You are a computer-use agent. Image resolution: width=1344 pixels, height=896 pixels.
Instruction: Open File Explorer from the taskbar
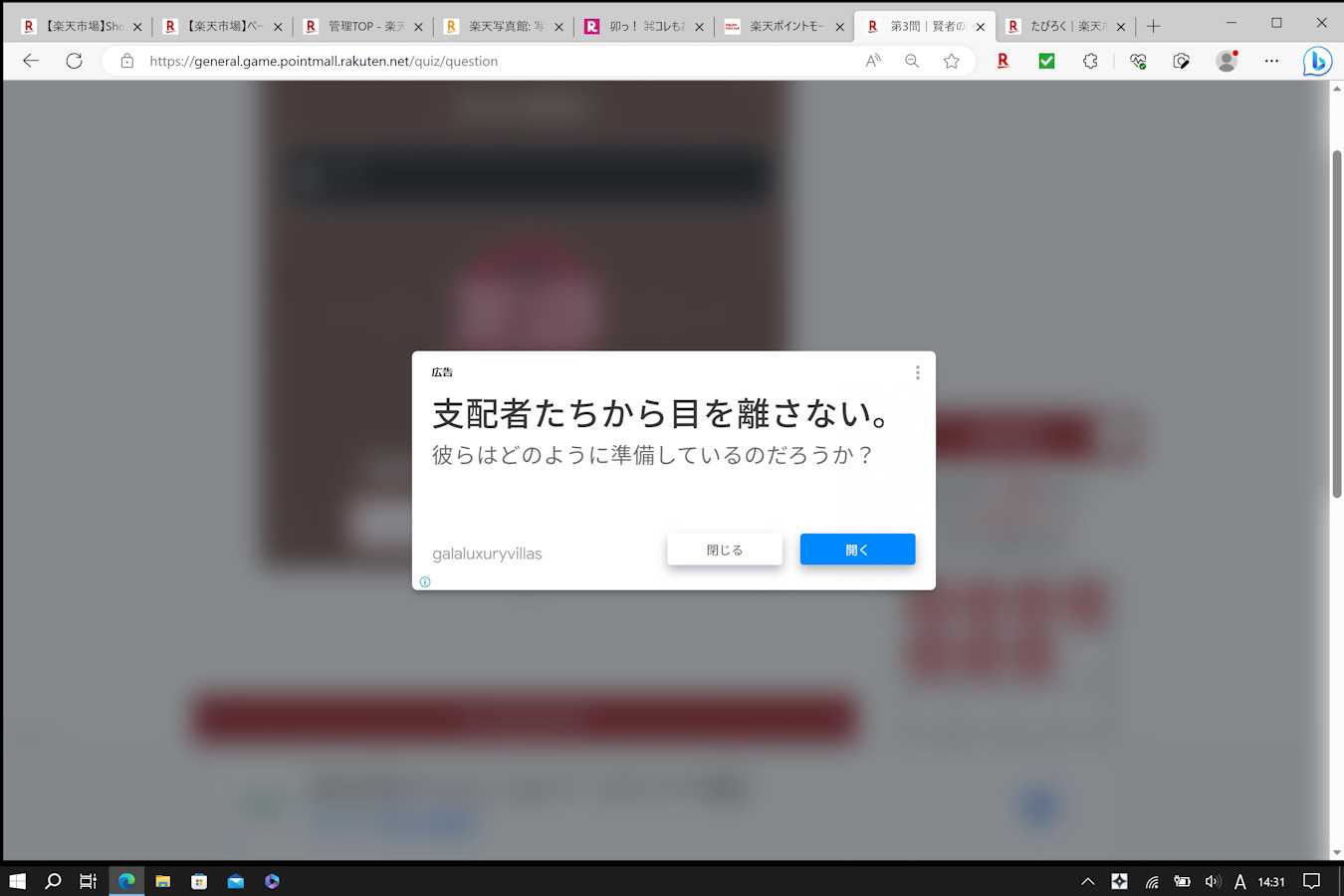tap(162, 881)
